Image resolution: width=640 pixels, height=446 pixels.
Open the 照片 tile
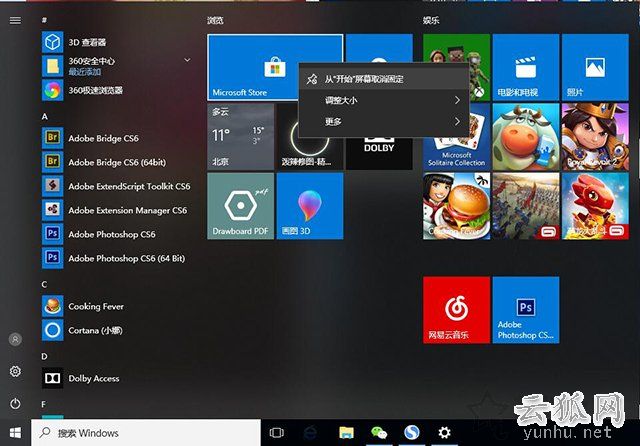[x=595, y=67]
